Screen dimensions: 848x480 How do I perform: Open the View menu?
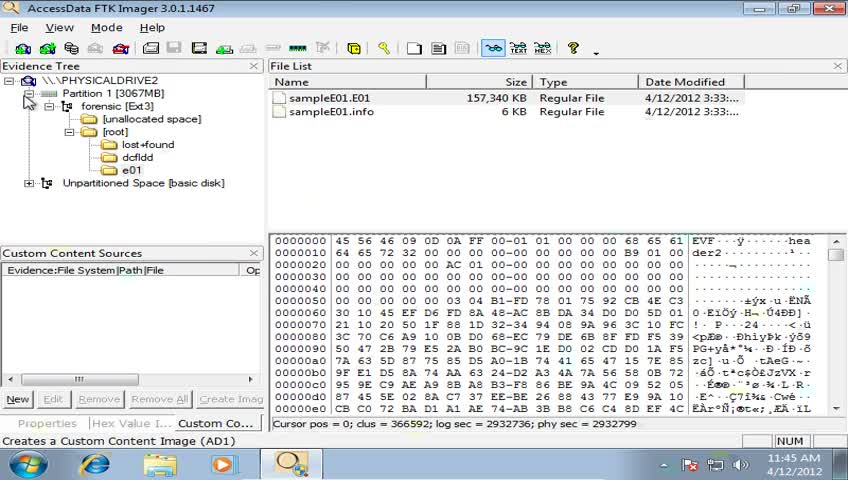coord(59,28)
